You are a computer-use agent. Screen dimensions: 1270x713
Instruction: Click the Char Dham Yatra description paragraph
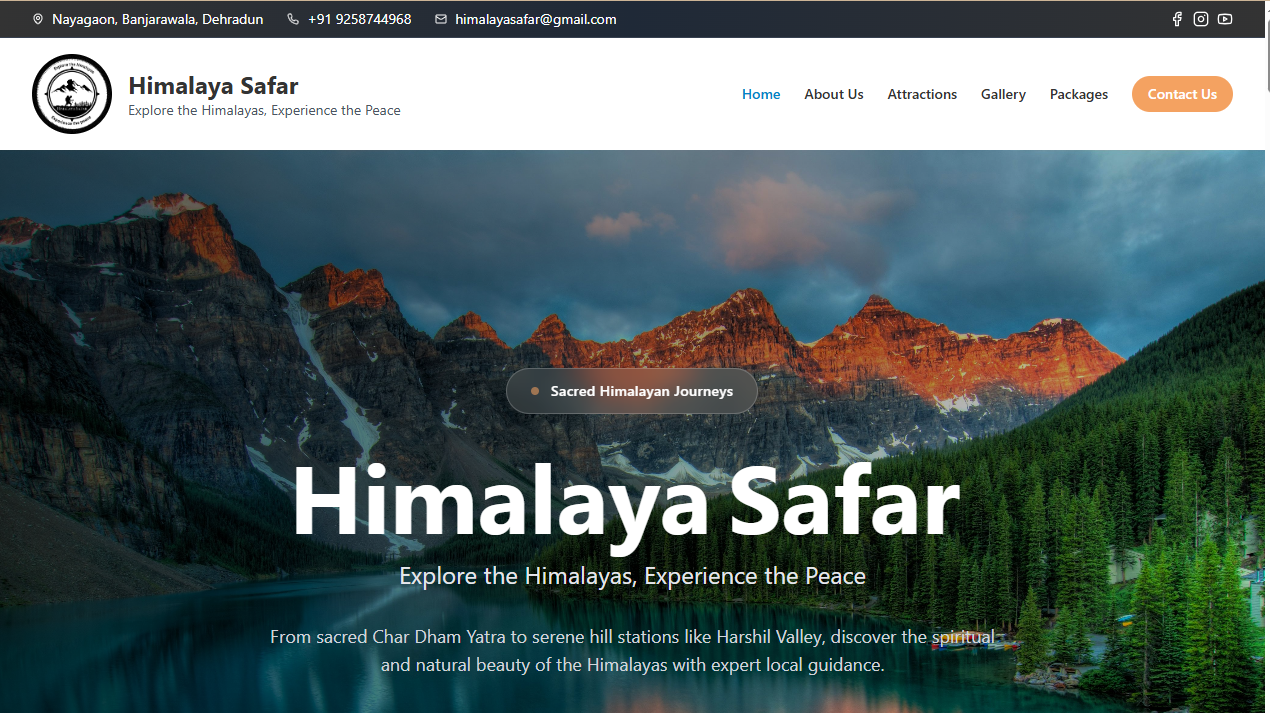click(x=632, y=650)
